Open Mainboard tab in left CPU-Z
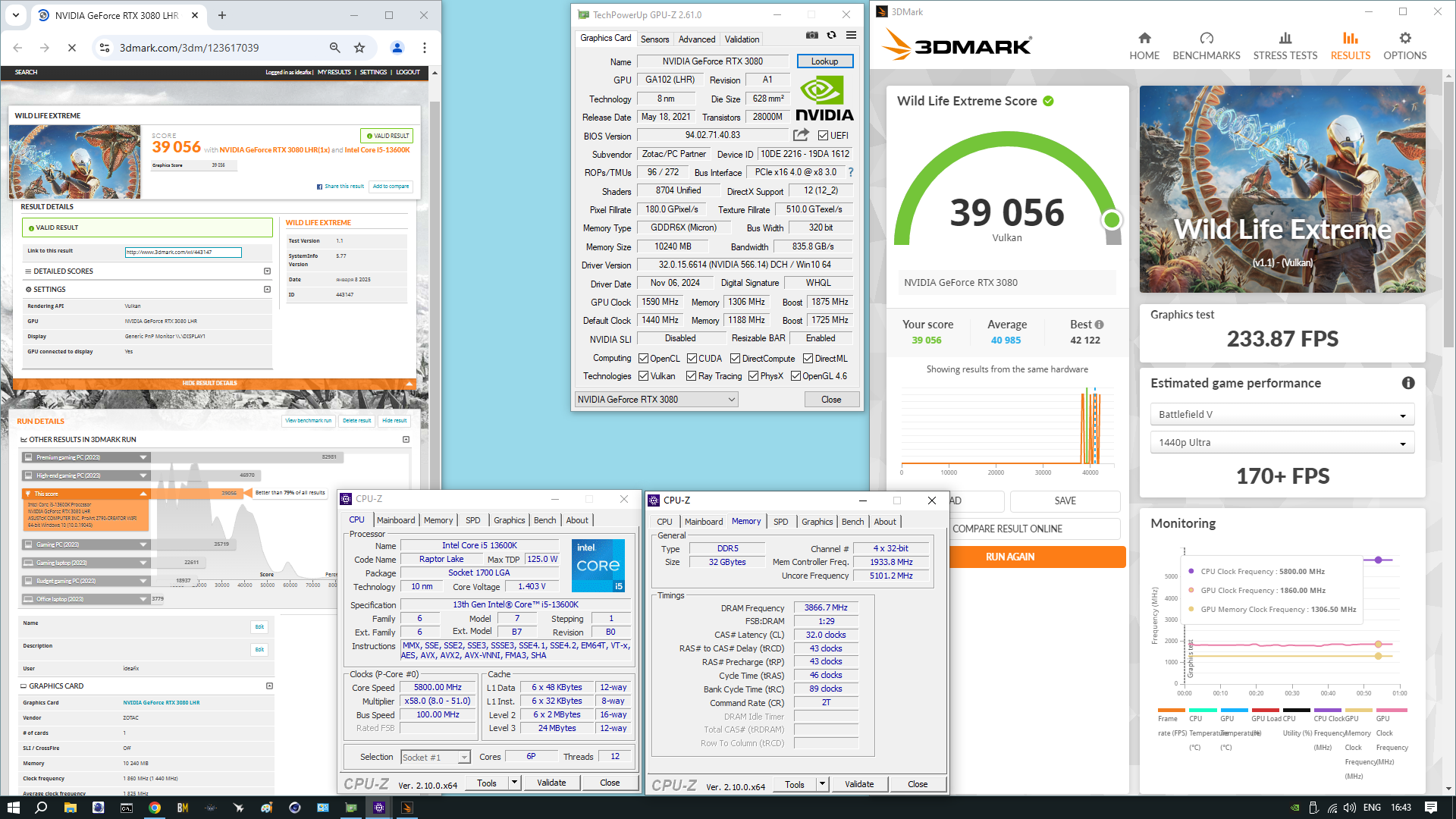This screenshot has width=1456, height=819. coord(396,520)
